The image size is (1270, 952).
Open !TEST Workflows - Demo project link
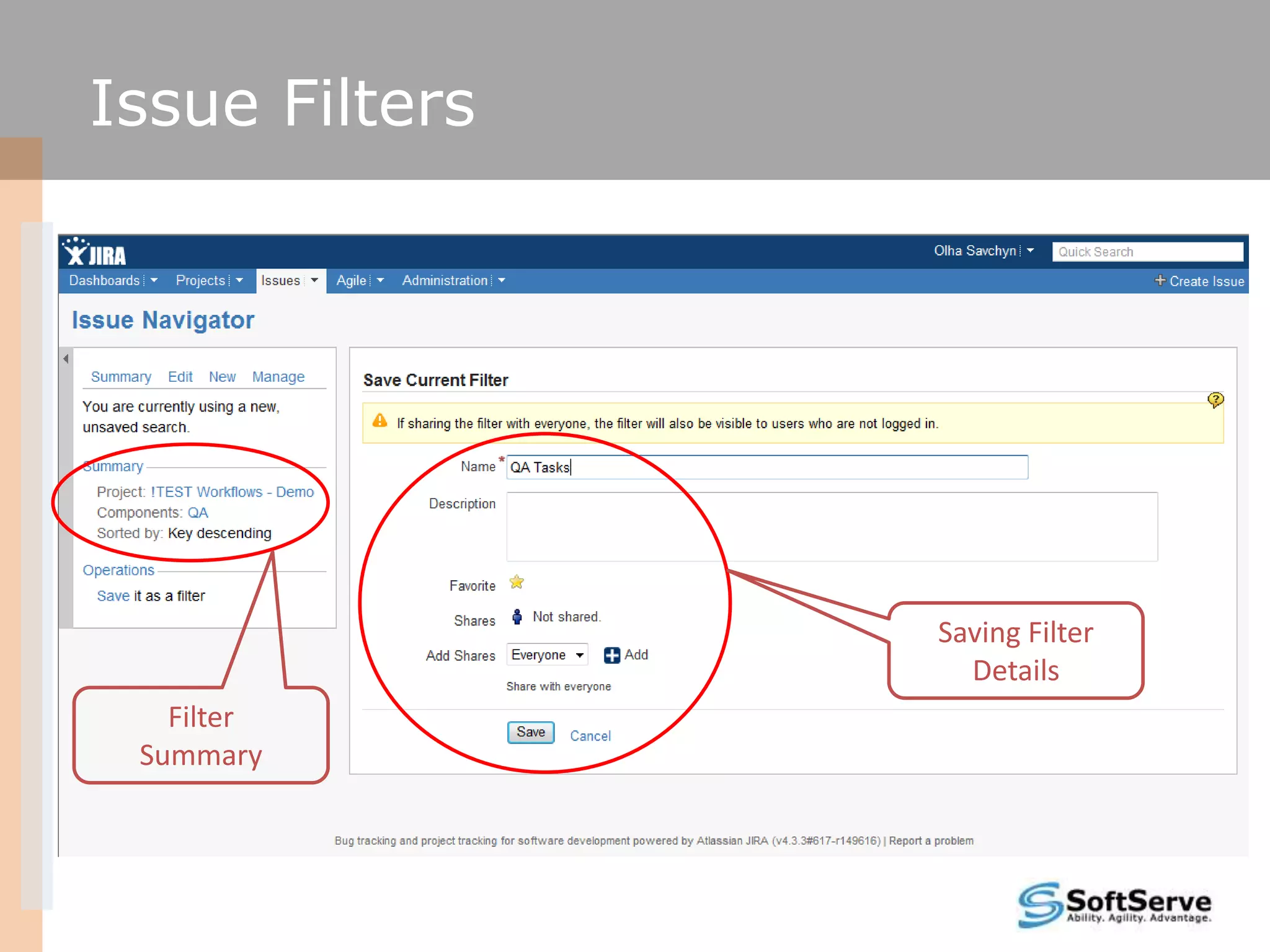coord(233,492)
